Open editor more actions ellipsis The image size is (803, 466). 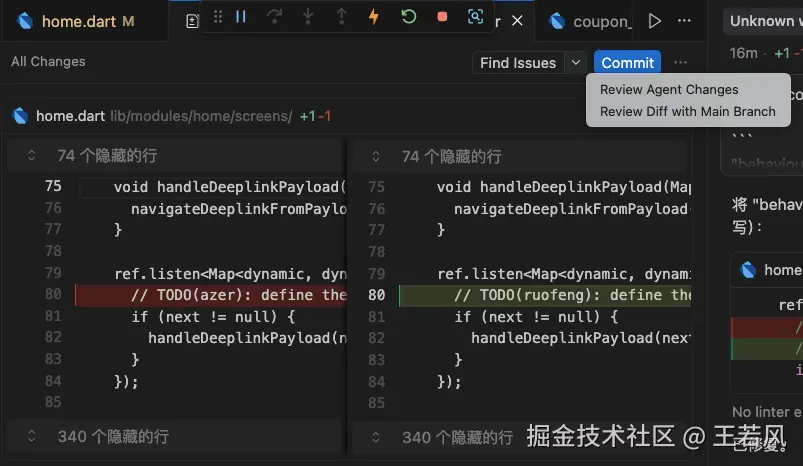tap(684, 21)
